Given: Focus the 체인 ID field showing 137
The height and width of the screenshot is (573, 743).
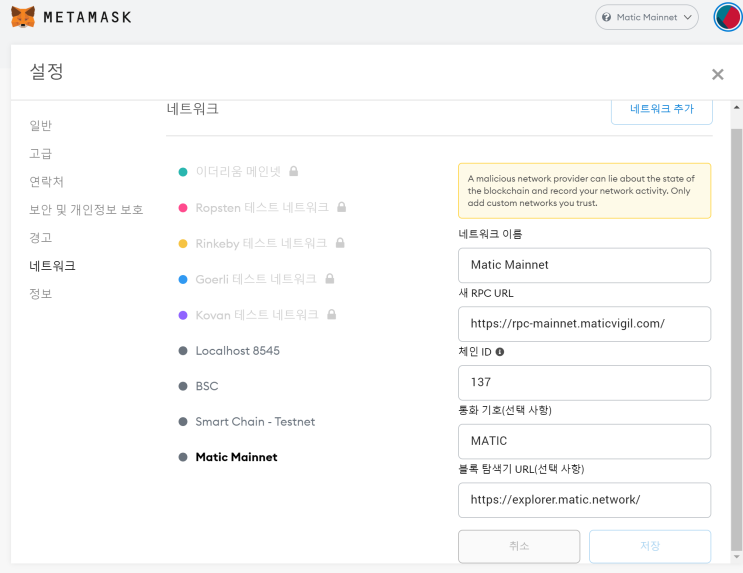Looking at the screenshot, I should (x=584, y=382).
